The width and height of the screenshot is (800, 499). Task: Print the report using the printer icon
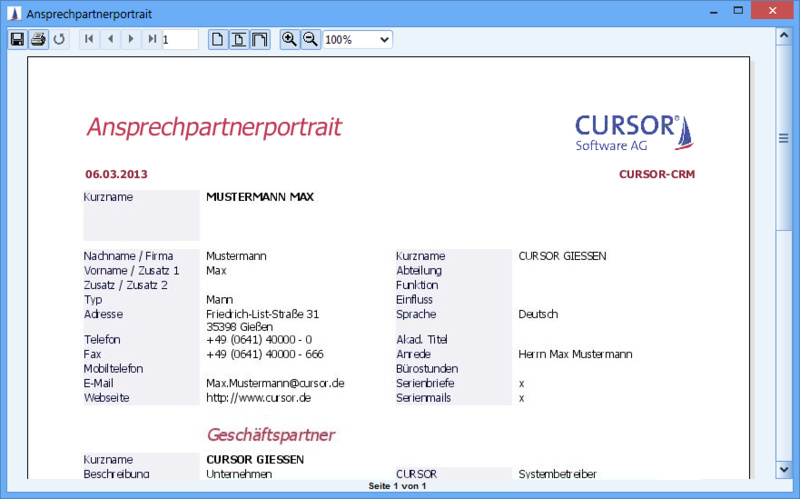(x=38, y=40)
